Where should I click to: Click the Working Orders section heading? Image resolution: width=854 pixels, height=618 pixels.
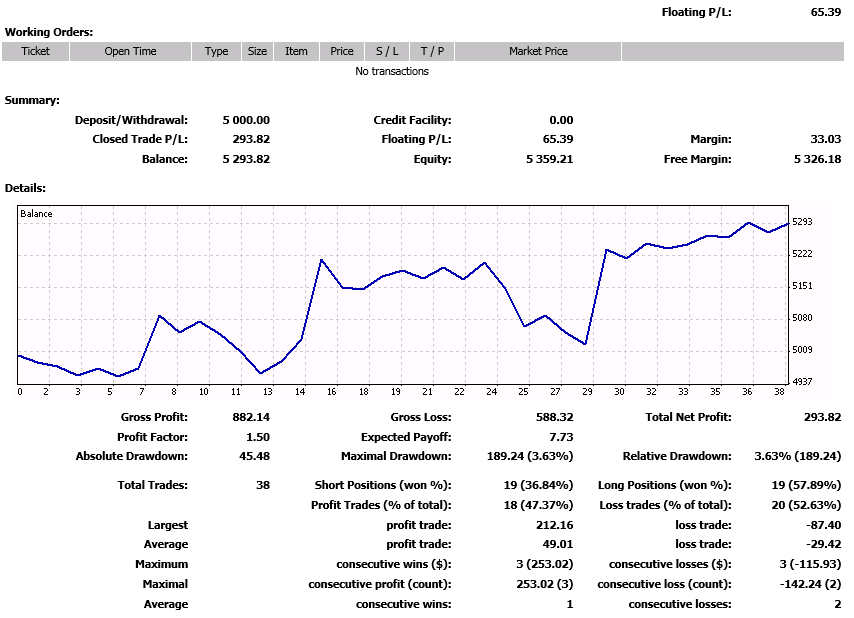49,32
